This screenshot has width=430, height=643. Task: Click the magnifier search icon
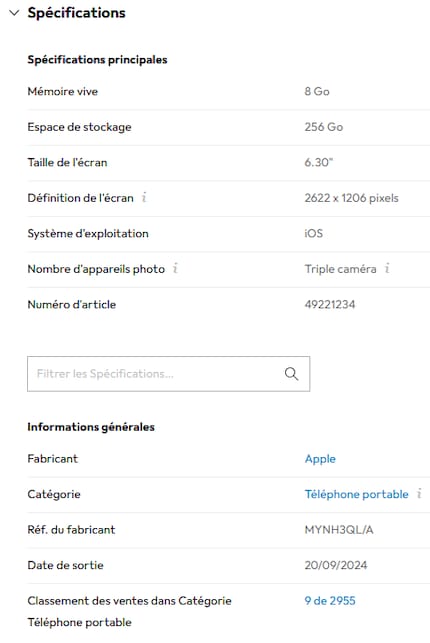291,374
